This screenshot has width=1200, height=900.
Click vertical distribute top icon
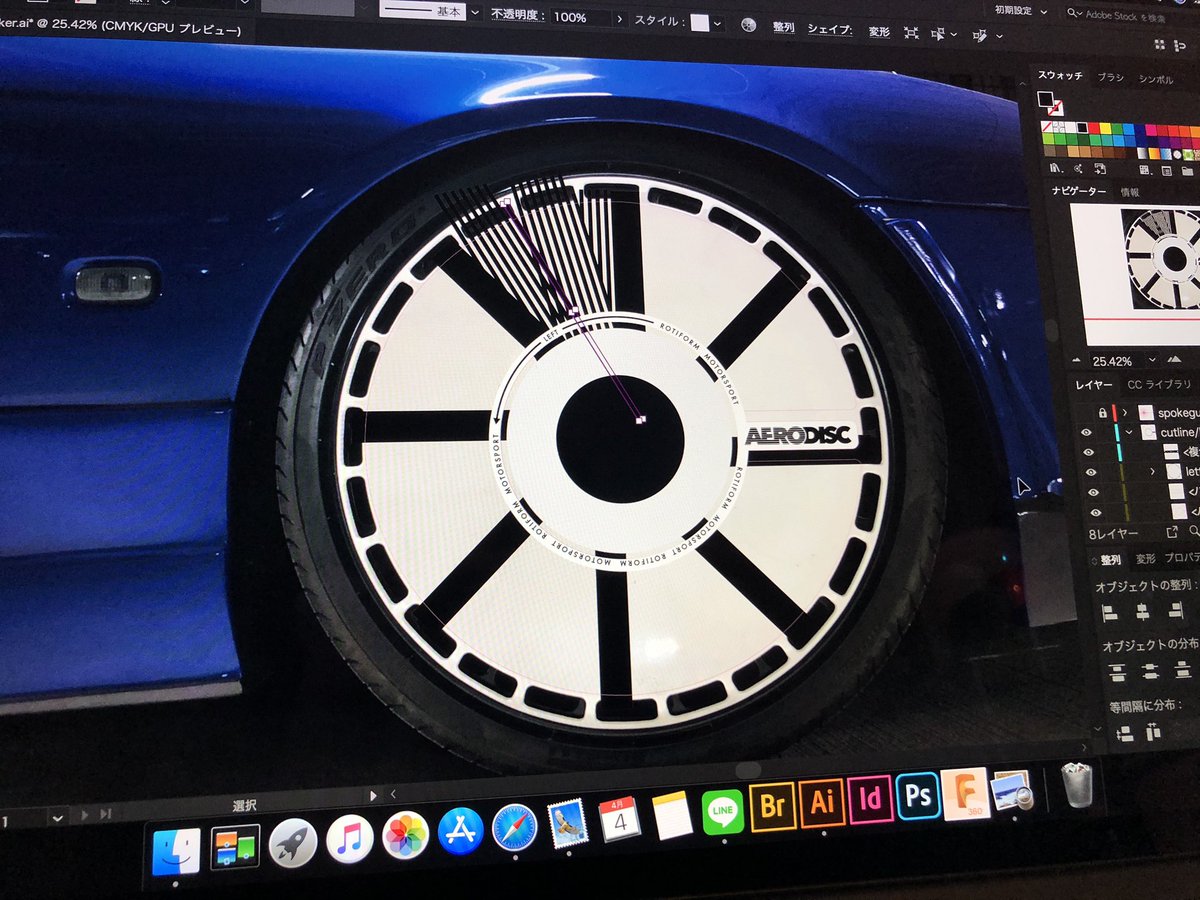click(1118, 671)
